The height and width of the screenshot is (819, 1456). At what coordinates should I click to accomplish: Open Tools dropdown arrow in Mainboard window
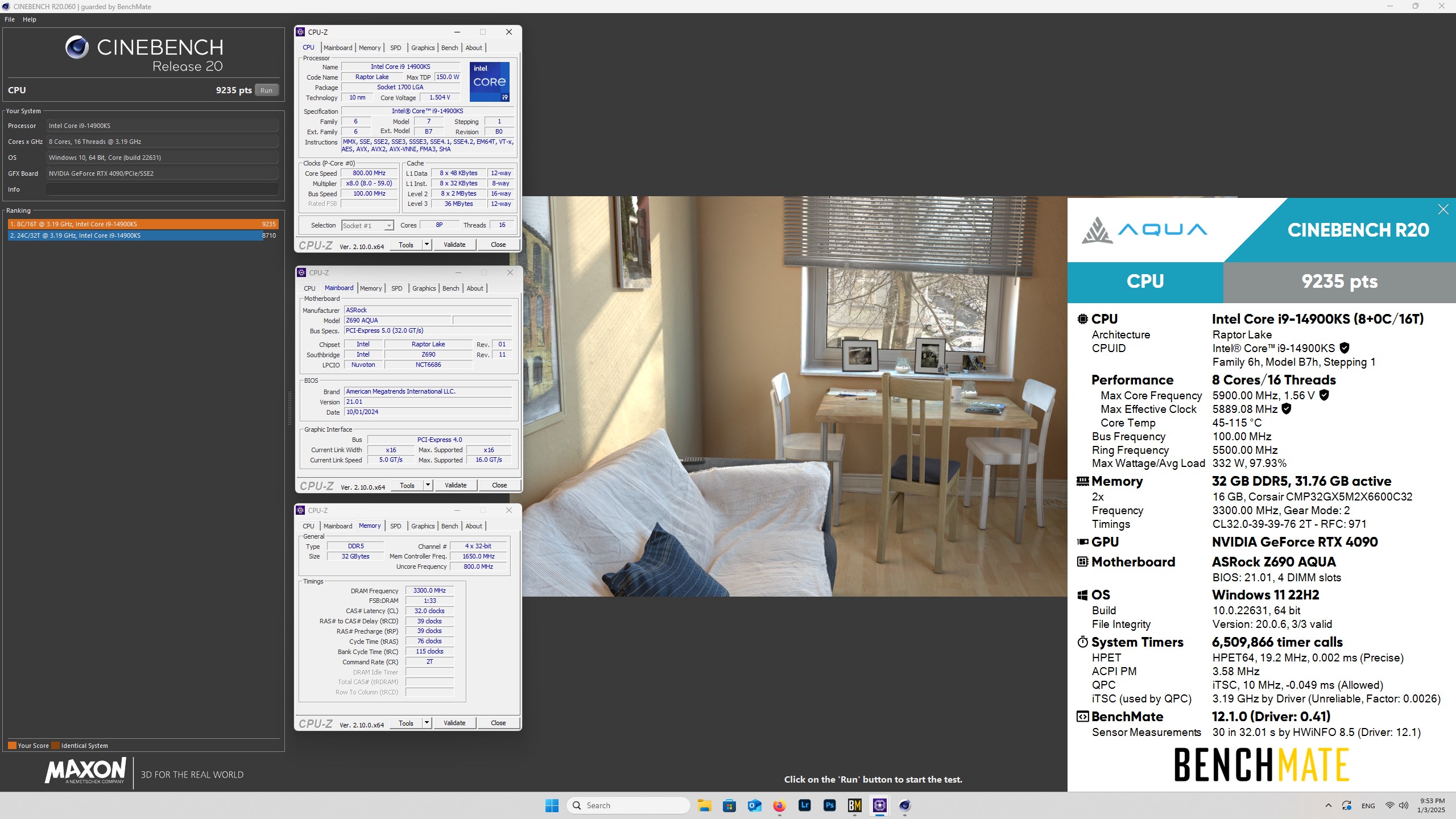(x=428, y=485)
